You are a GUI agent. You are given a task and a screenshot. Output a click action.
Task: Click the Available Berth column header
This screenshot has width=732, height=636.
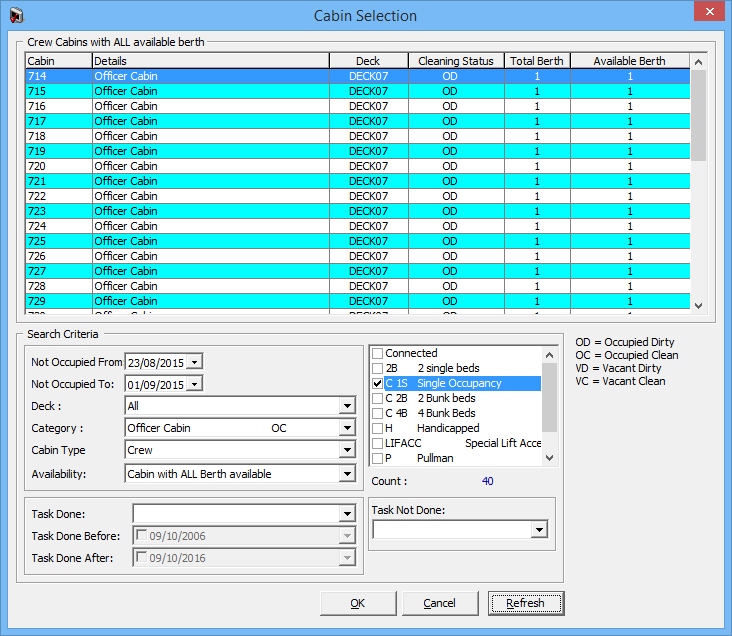630,61
